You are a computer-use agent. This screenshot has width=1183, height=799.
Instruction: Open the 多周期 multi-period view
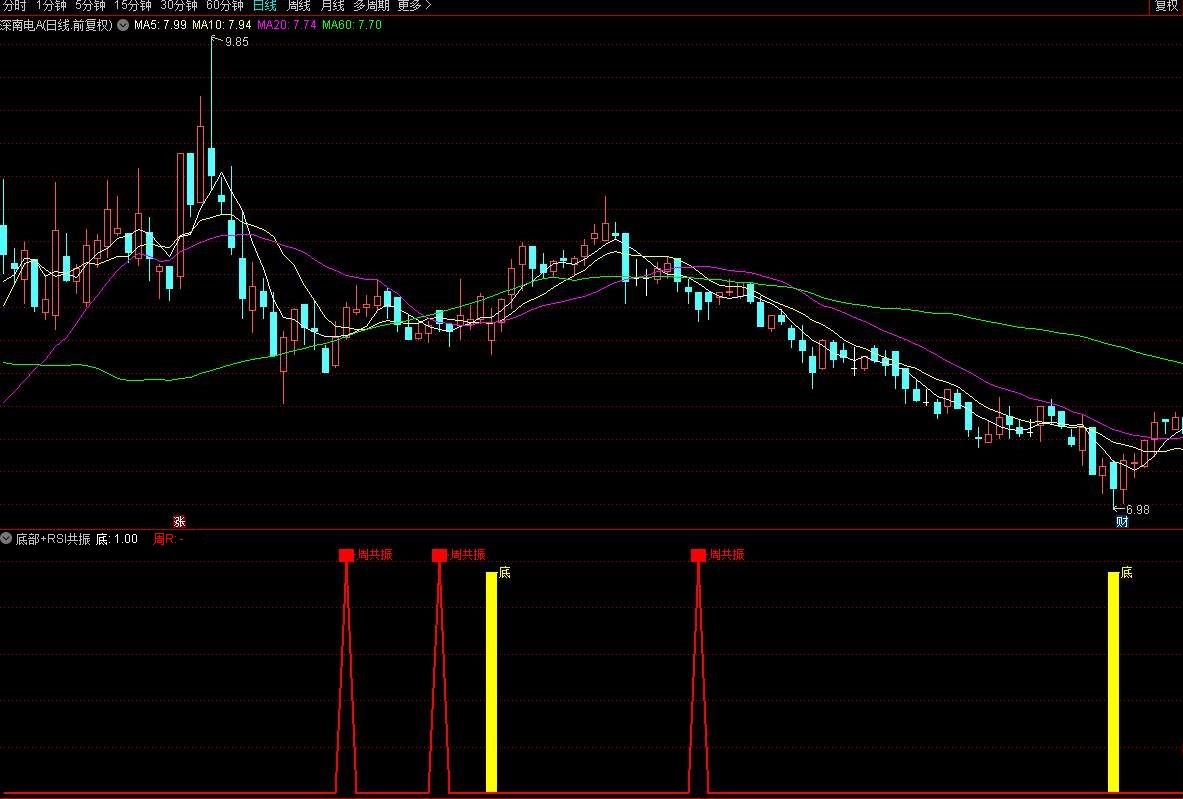click(371, 6)
